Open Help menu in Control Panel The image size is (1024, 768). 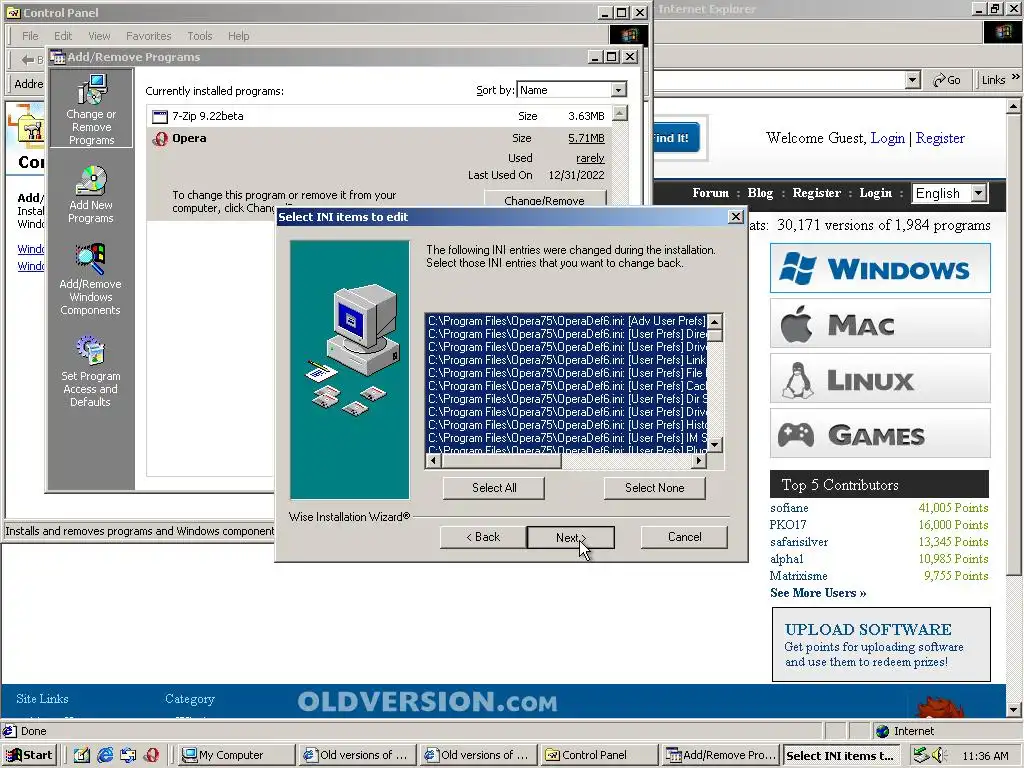[x=238, y=36]
